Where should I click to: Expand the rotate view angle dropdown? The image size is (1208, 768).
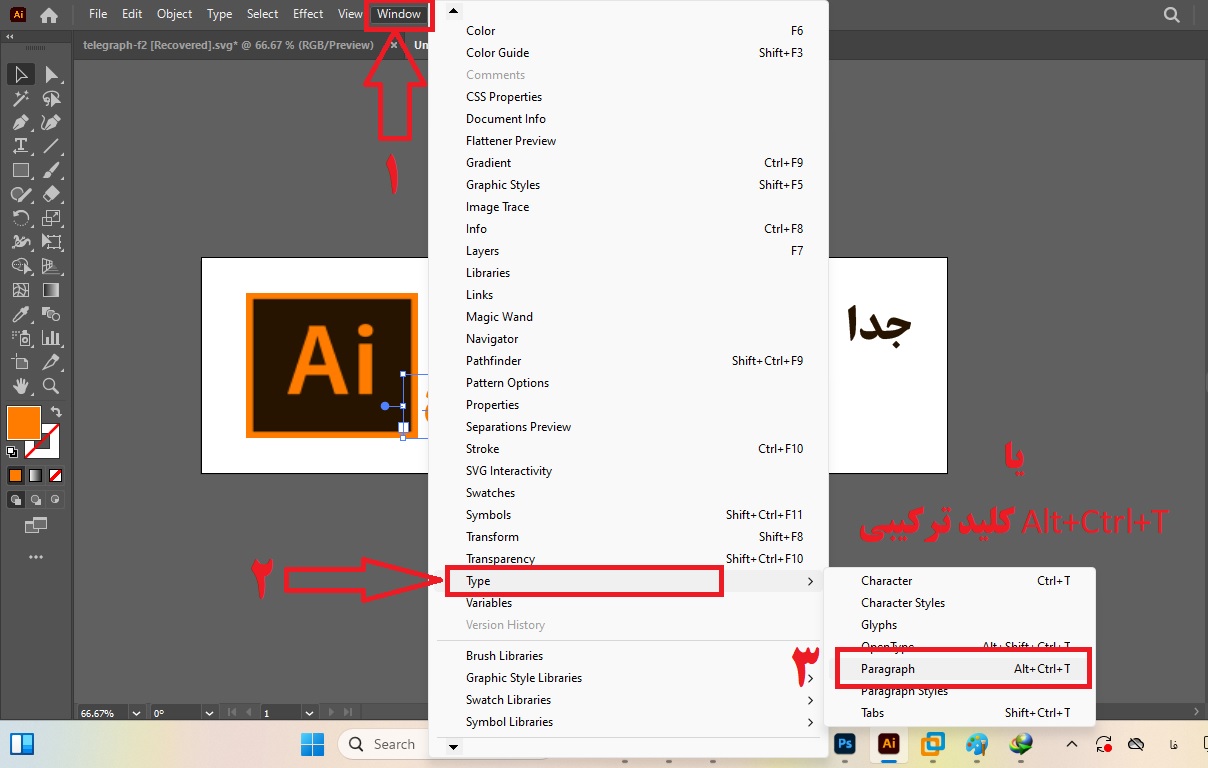(x=208, y=713)
